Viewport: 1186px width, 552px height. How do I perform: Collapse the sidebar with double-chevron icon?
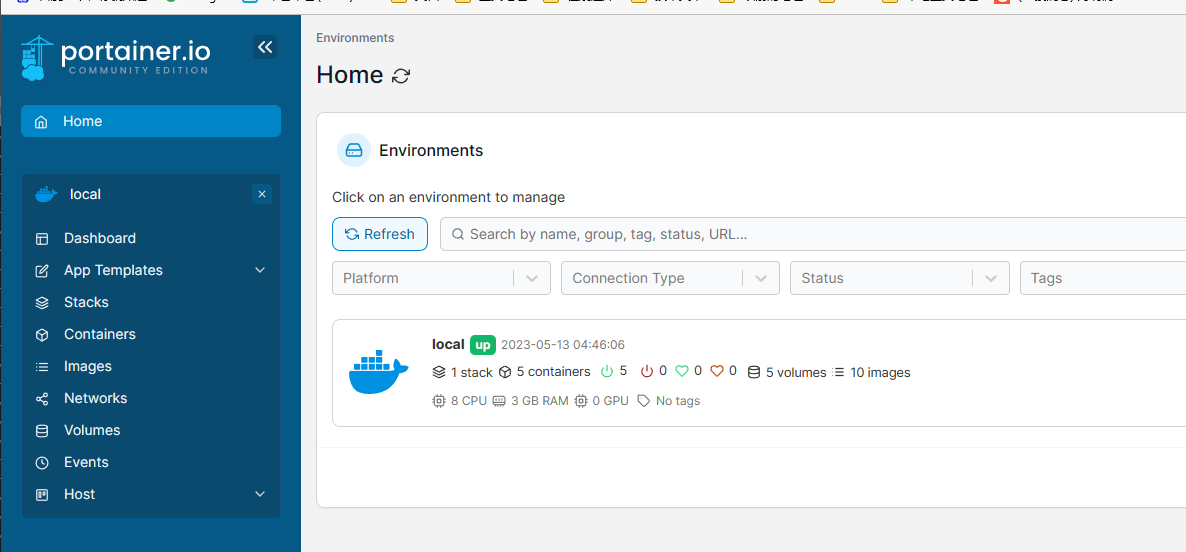coord(265,47)
